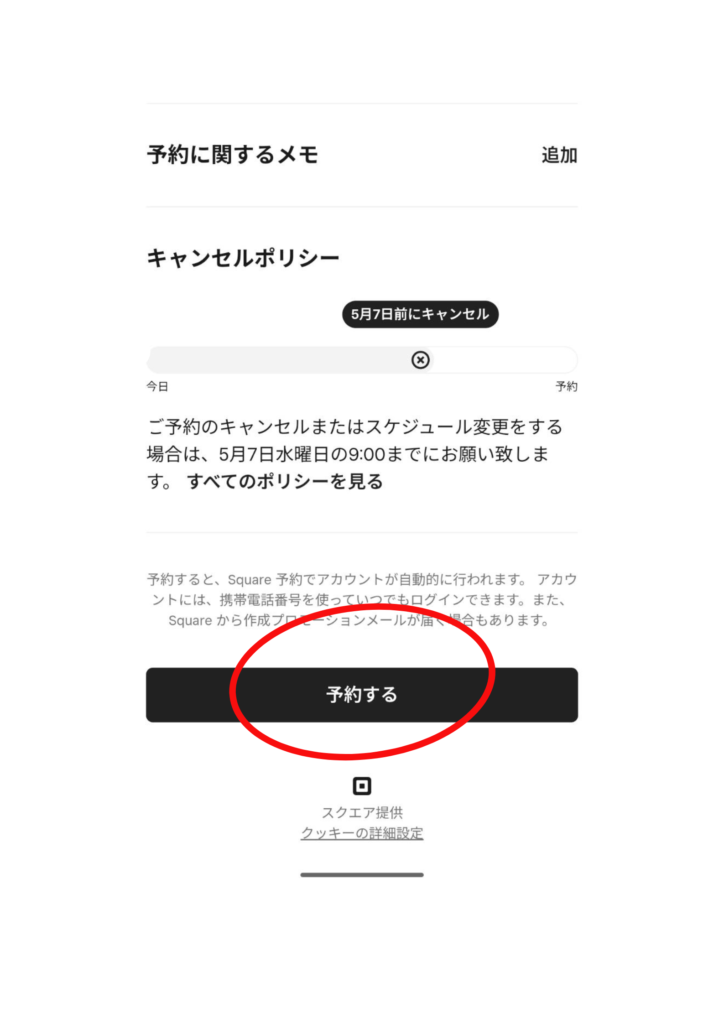The image size is (724, 1024).
Task: Open すべてのポリシーを見る link
Action: coord(285,481)
